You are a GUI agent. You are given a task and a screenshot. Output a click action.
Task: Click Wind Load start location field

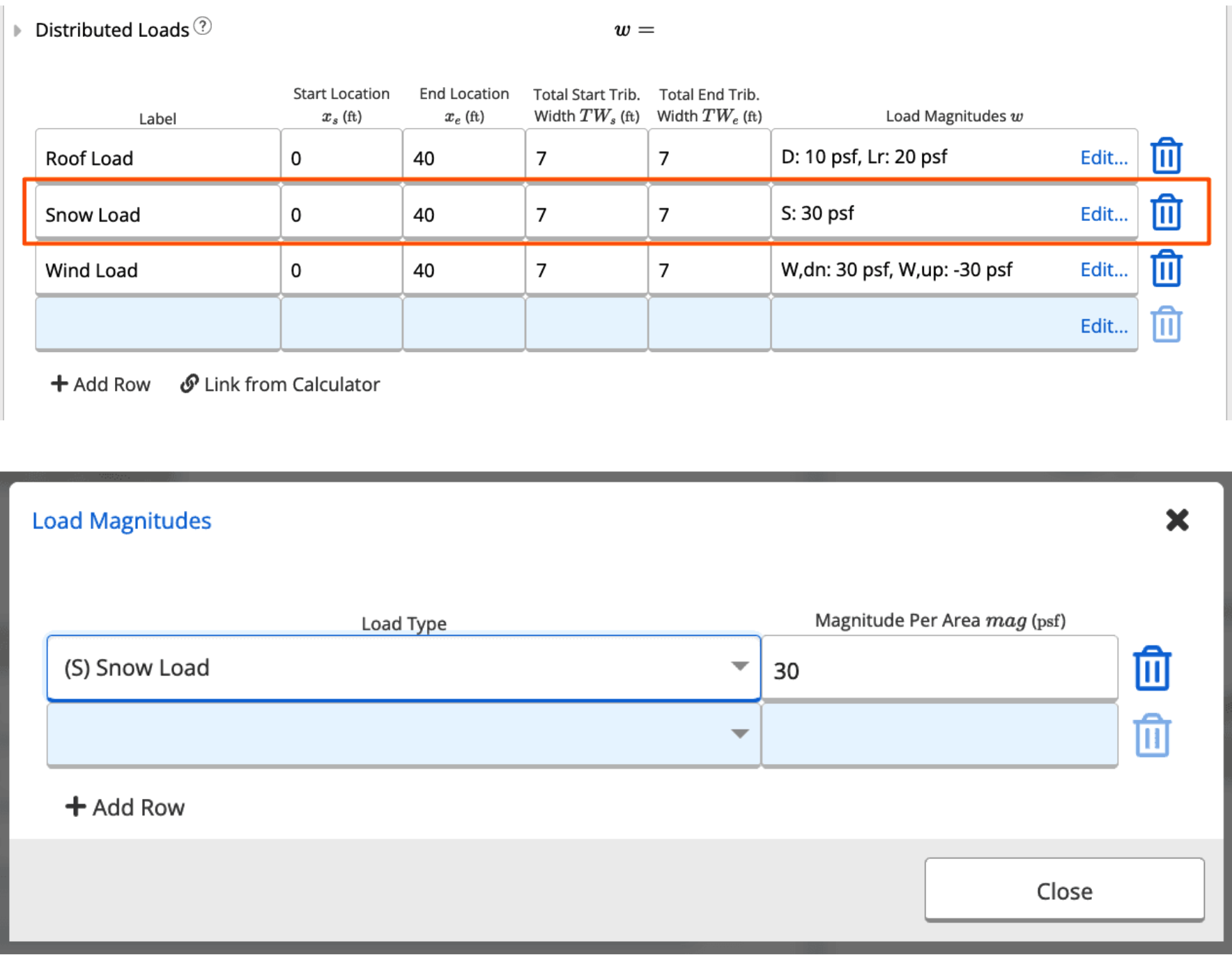tap(341, 270)
